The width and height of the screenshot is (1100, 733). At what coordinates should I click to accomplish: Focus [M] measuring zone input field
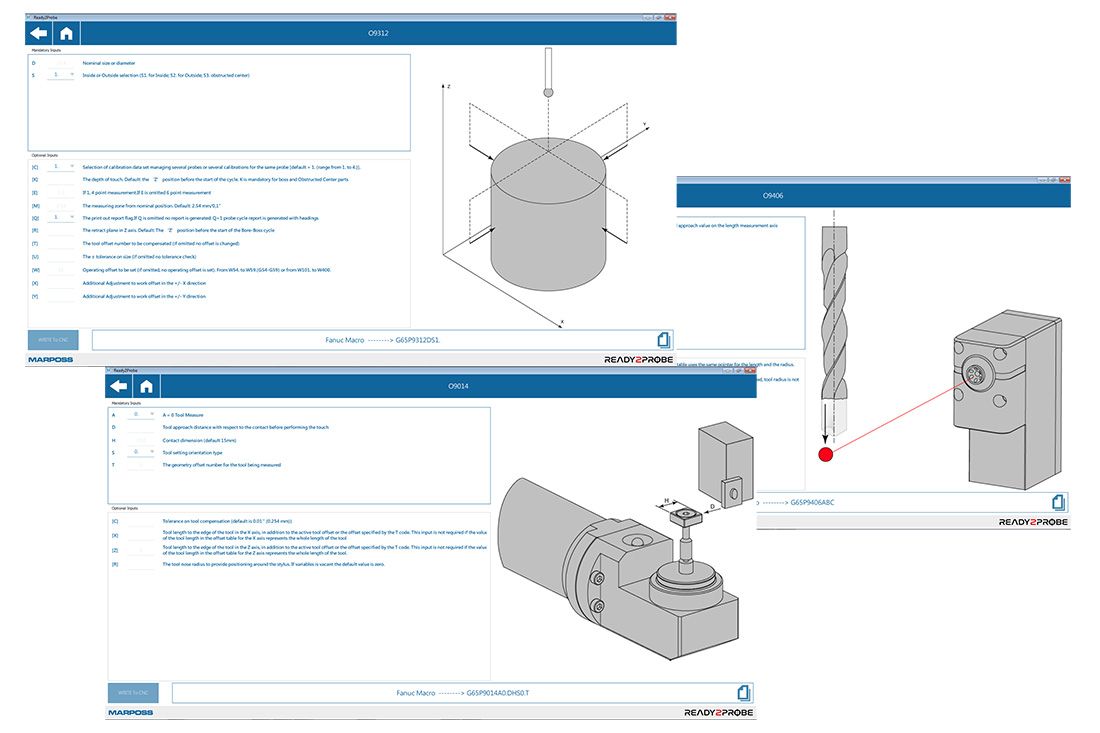tap(61, 206)
